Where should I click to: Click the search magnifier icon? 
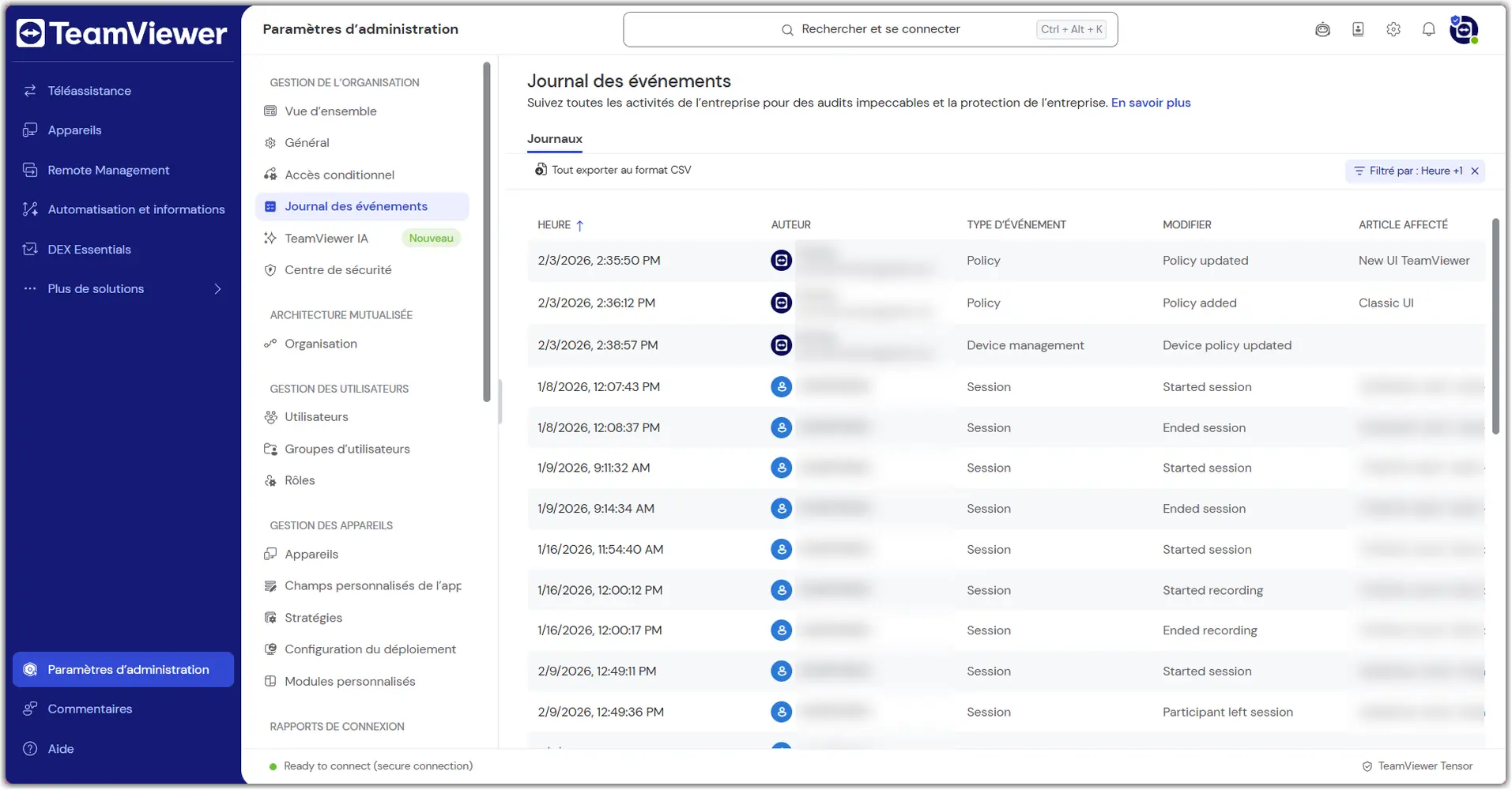787,30
